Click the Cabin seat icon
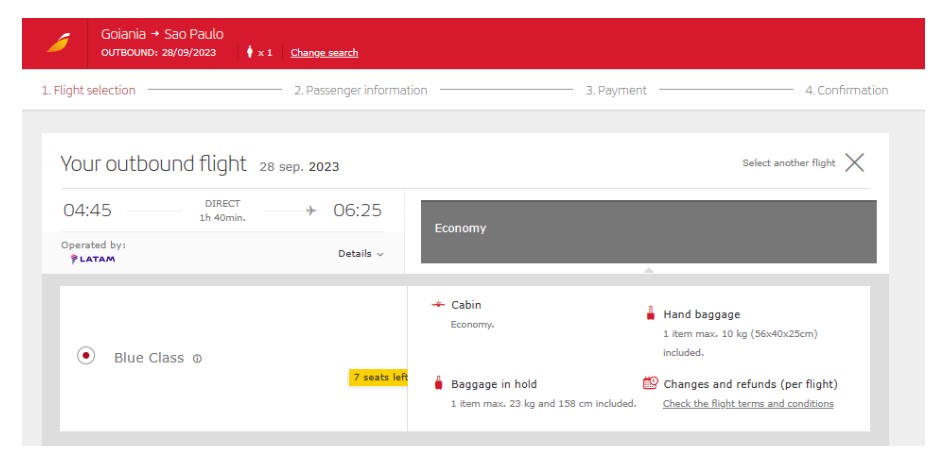The height and width of the screenshot is (466, 947). point(437,305)
